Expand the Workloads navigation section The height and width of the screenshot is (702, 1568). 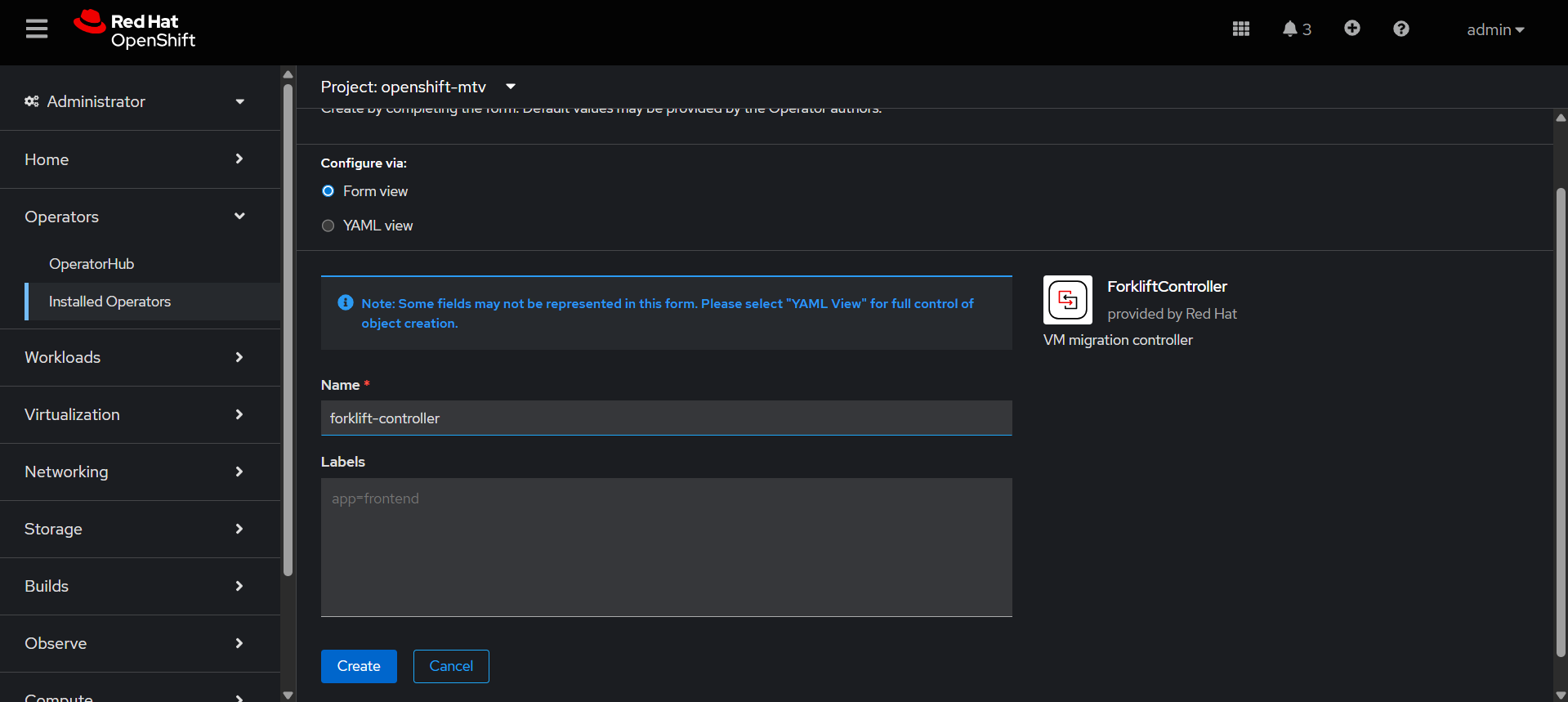coord(135,357)
